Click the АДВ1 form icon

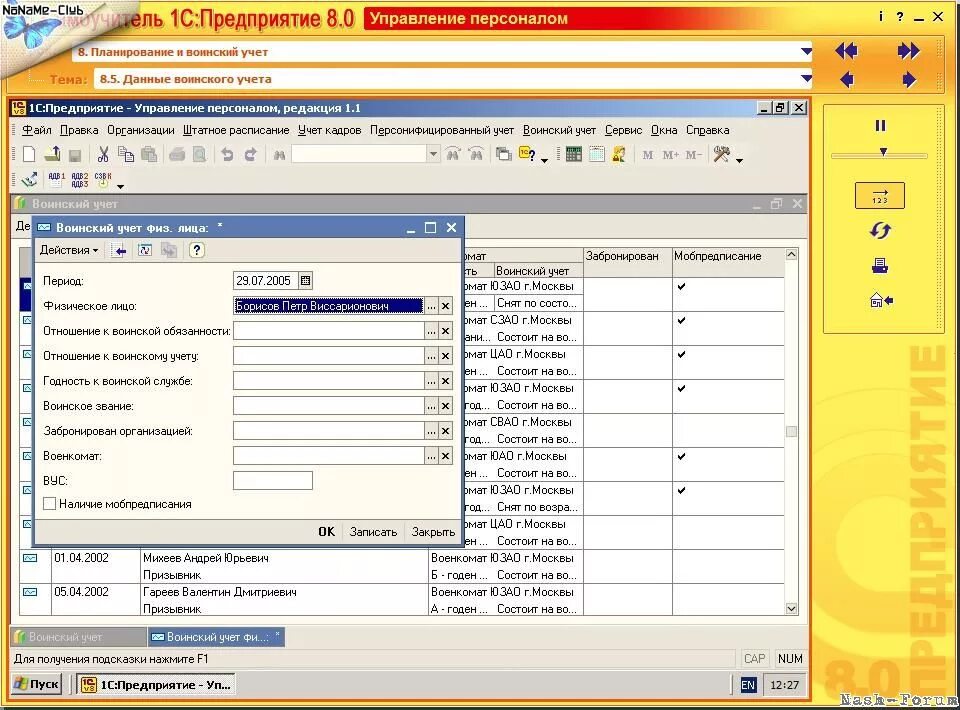pyautogui.click(x=56, y=179)
